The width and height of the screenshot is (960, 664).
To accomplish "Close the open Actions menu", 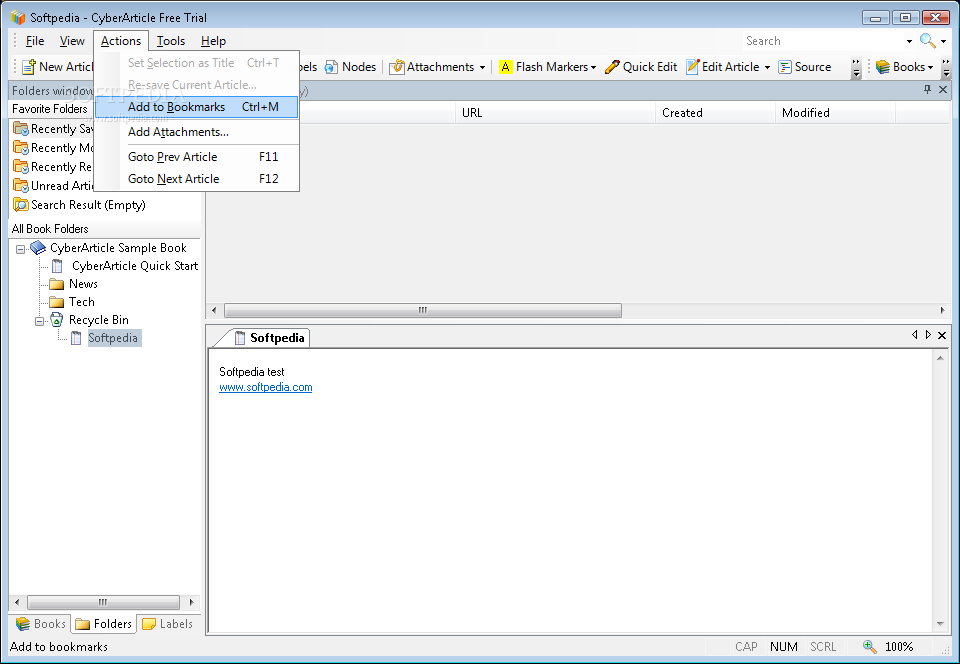I will [121, 41].
